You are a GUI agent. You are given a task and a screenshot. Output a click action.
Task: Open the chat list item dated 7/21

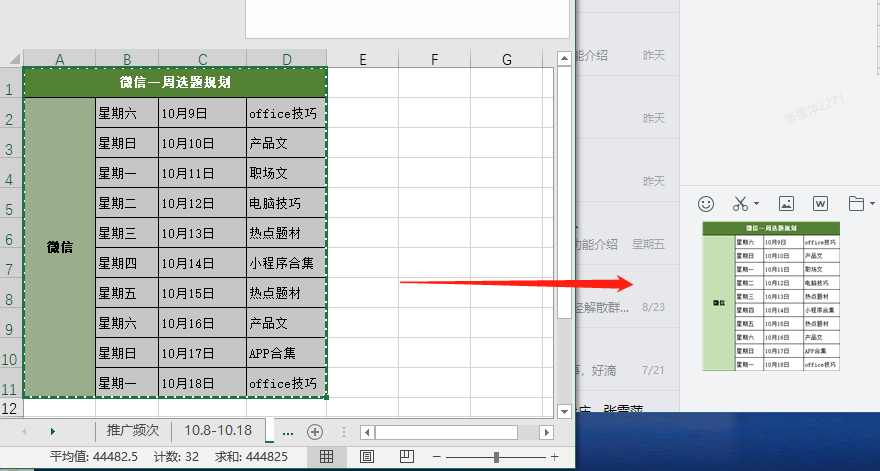[x=627, y=359]
